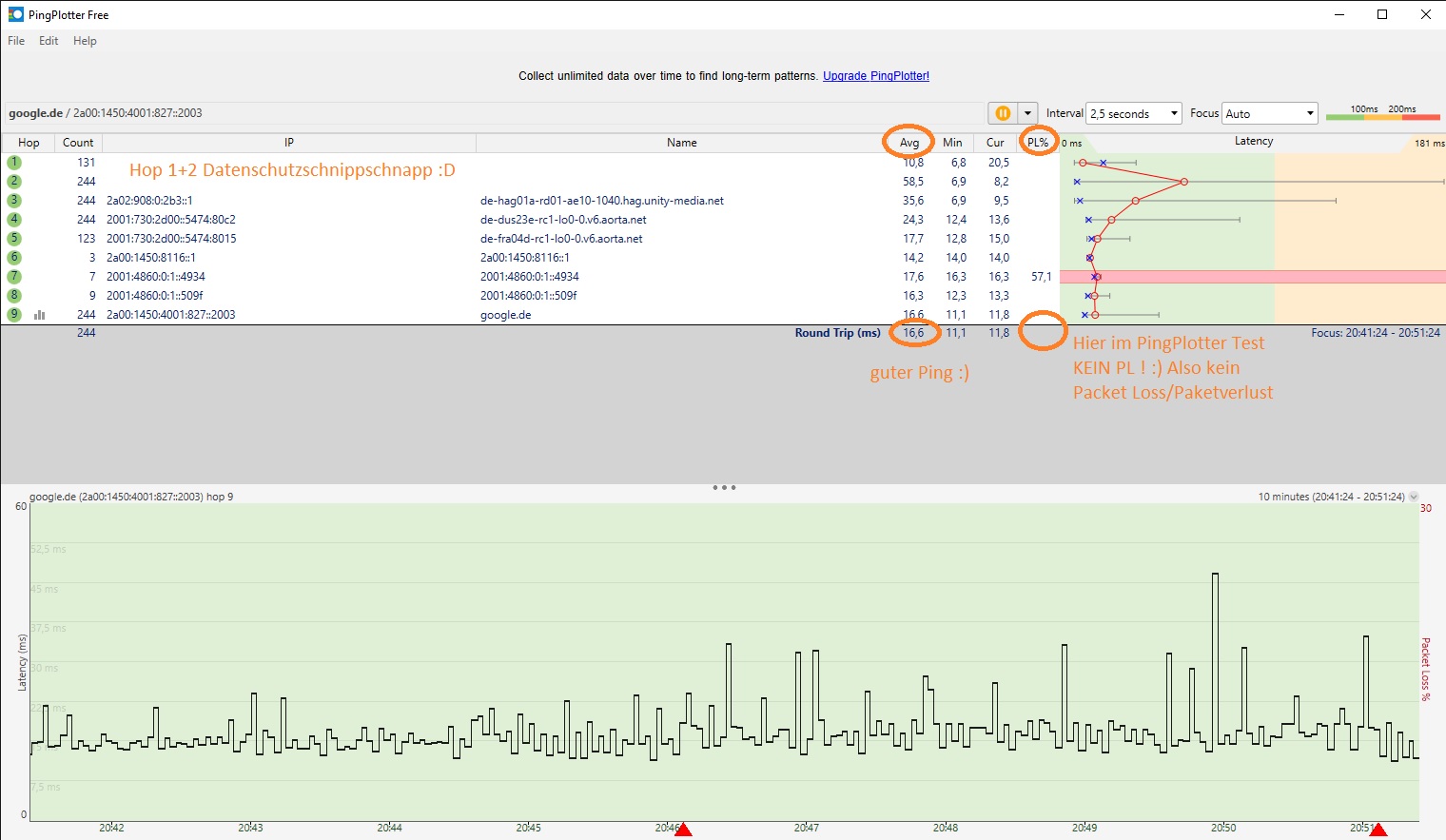Select the hop 3 green circle icon
The image size is (1446, 840).
14,201
